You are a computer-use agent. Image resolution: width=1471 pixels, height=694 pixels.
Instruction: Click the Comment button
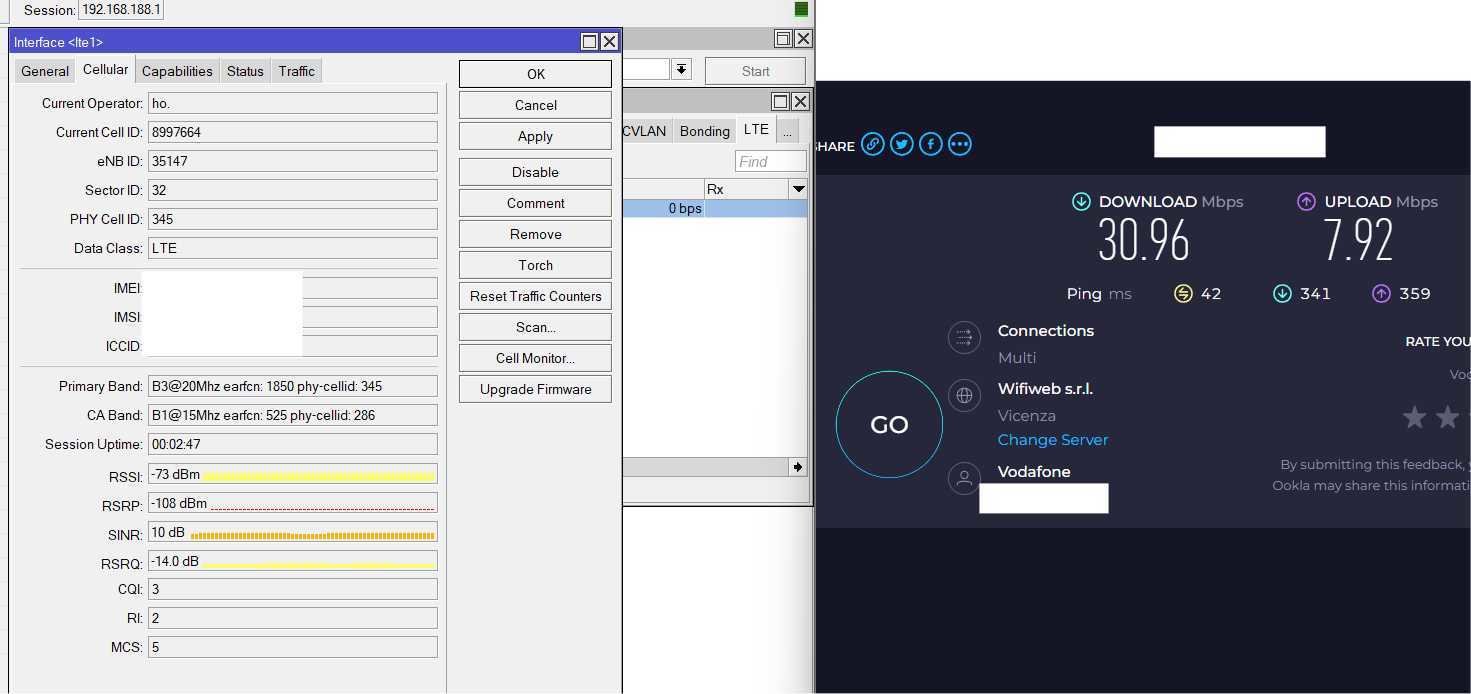[535, 203]
